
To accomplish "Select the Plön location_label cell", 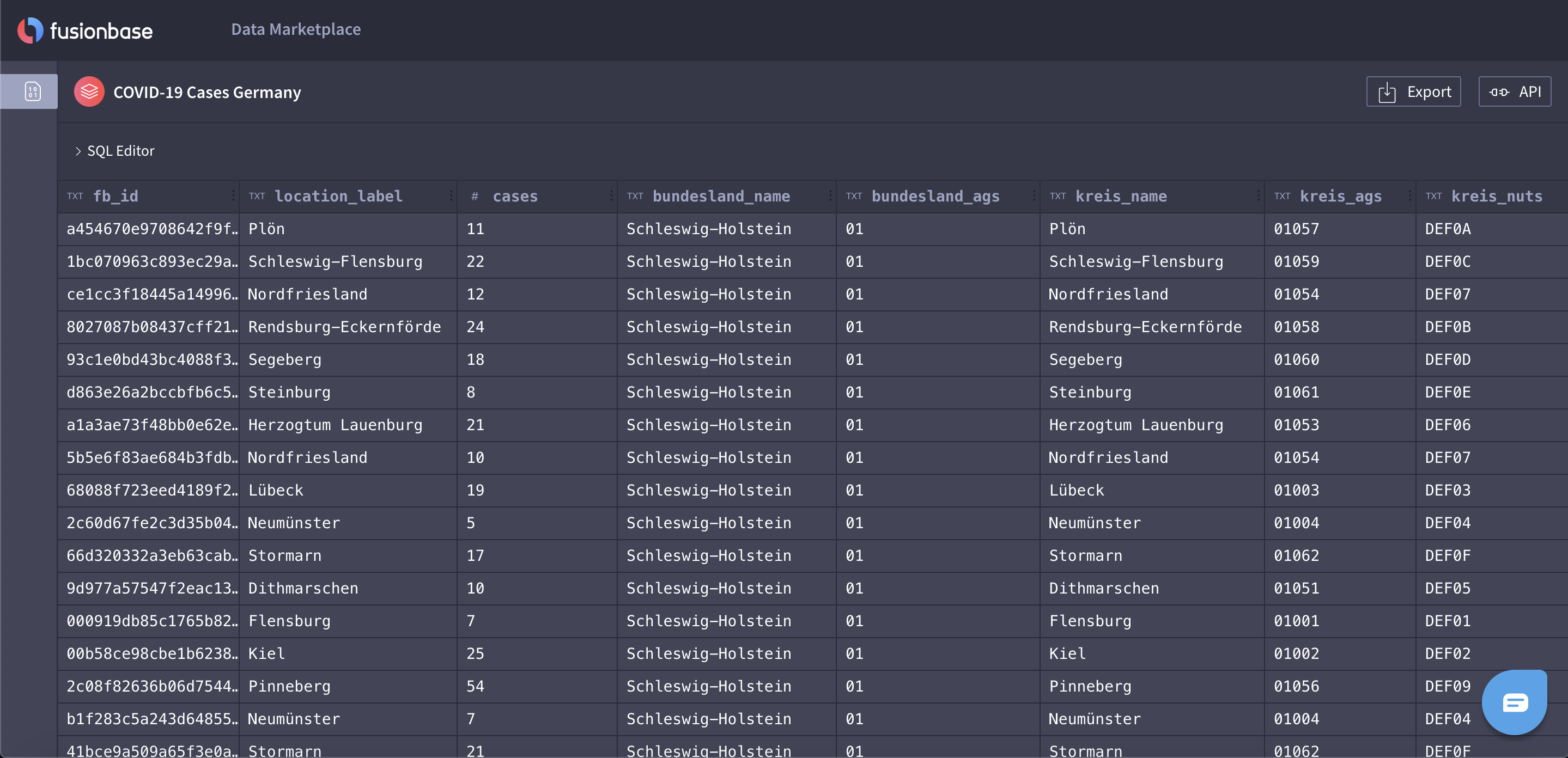I will 266,229.
